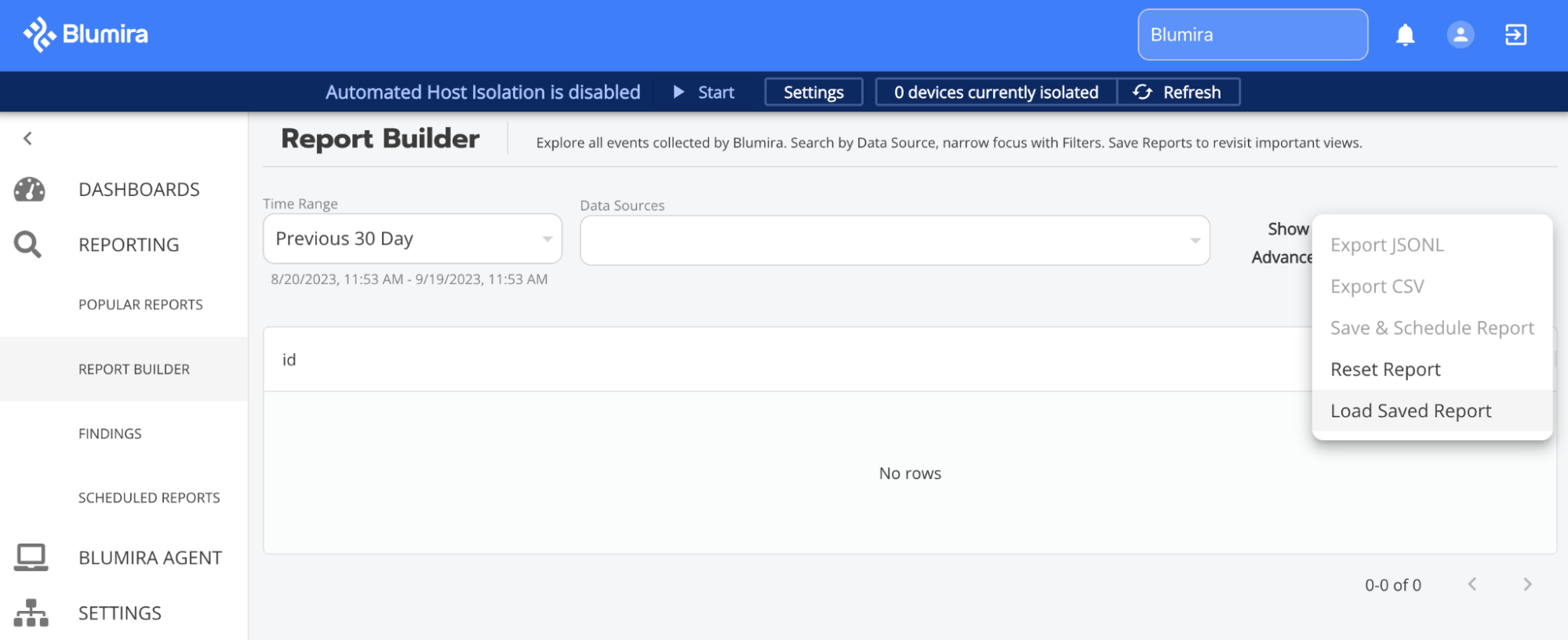Expand the Time Range dropdown
The image size is (1568, 640).
coord(413,238)
